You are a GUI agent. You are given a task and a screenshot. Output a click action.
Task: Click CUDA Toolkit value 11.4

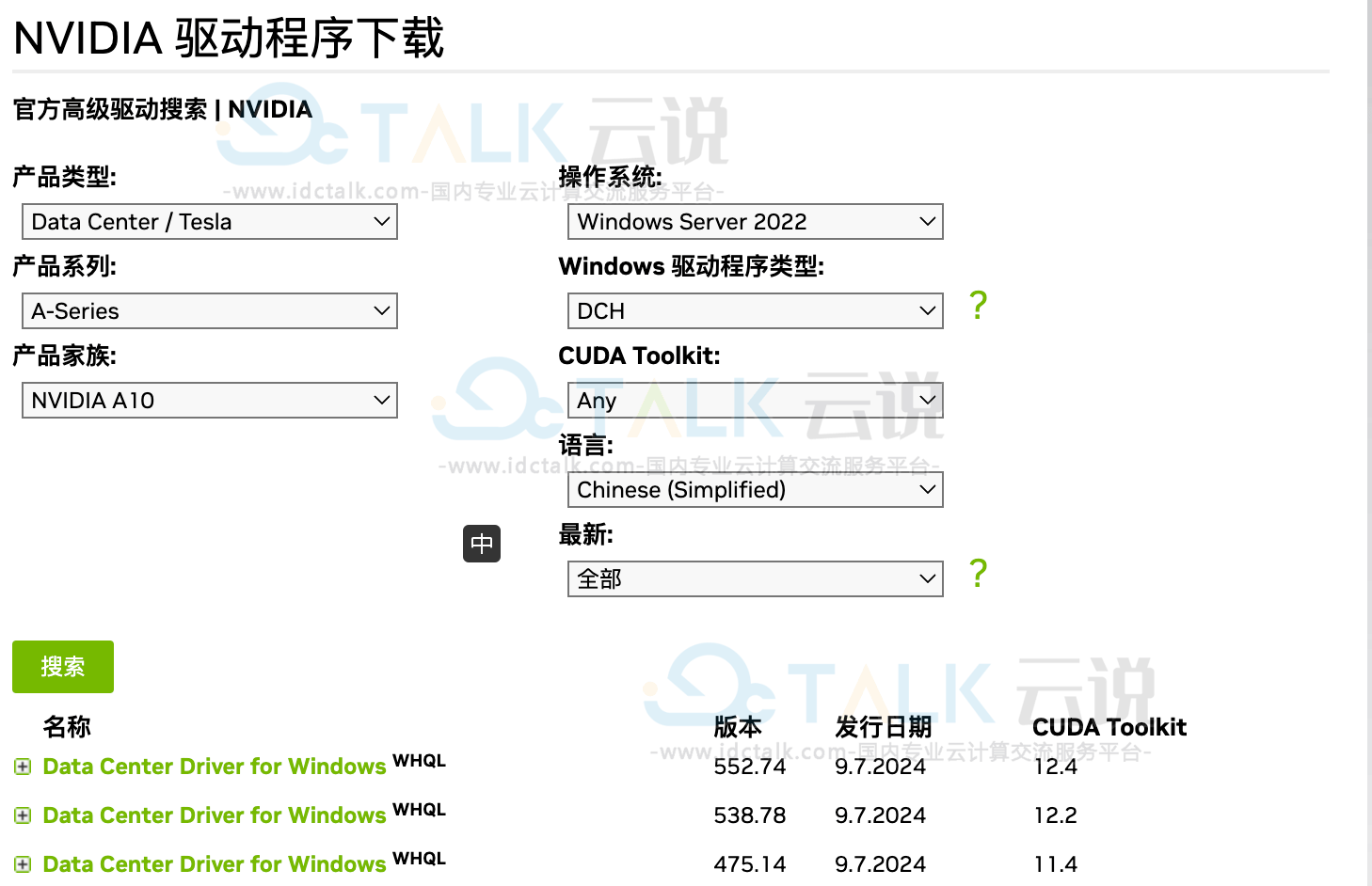(1056, 864)
